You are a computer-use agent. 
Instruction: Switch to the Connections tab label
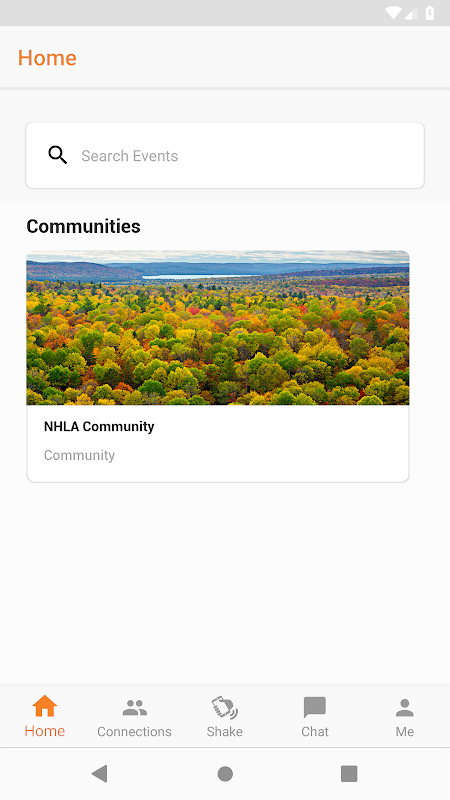click(134, 731)
